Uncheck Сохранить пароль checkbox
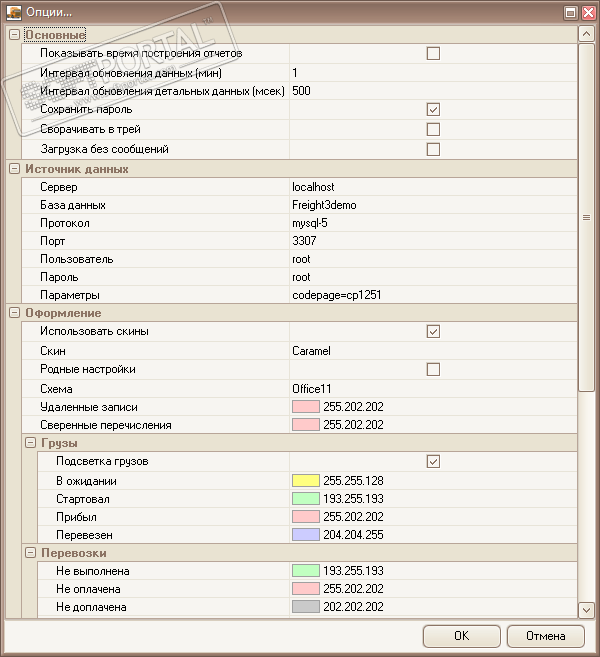This screenshot has width=600, height=657. pyautogui.click(x=433, y=110)
